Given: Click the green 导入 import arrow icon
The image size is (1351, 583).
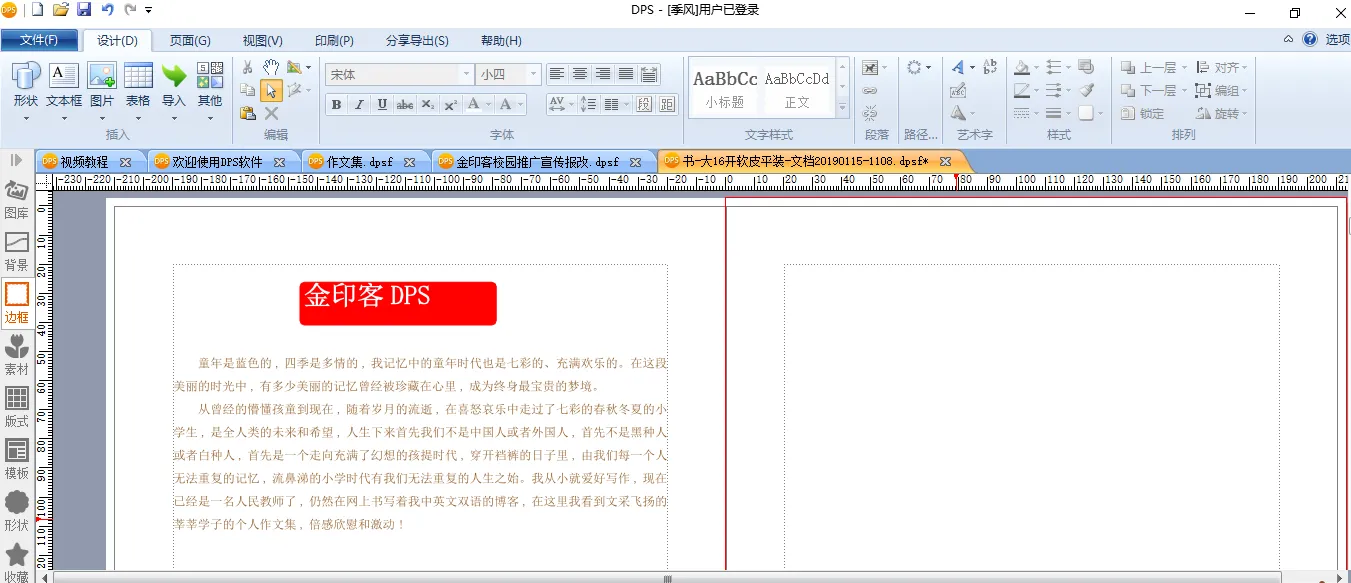Looking at the screenshot, I should click(x=174, y=84).
